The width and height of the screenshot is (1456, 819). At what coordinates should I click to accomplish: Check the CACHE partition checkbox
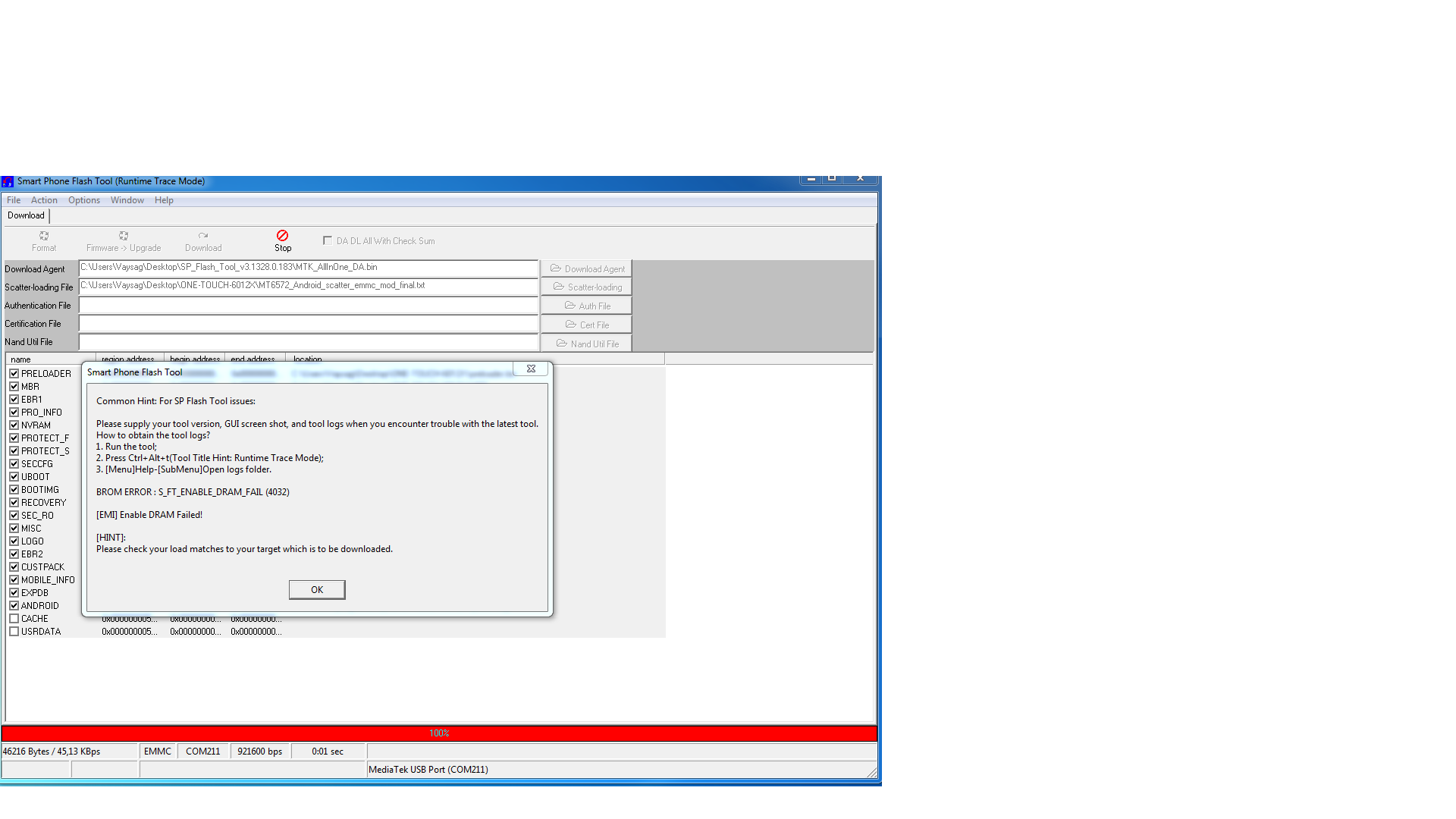coord(14,619)
